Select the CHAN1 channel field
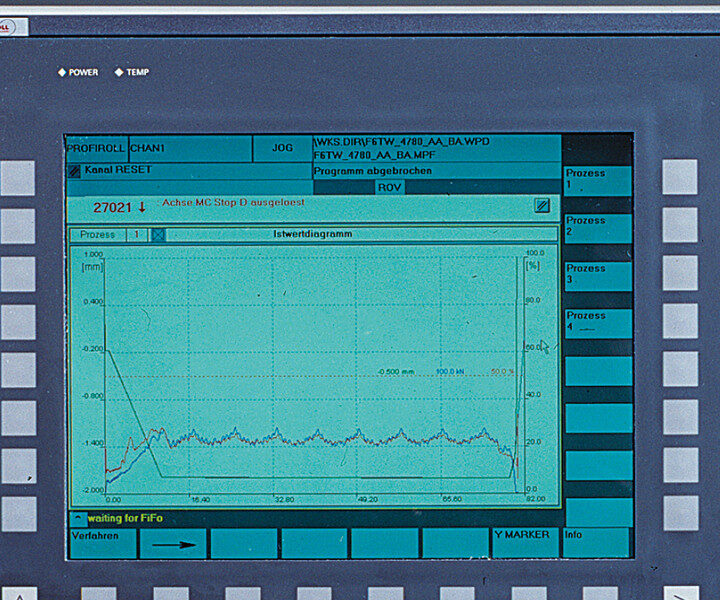This screenshot has height=600, width=720. 189,148
